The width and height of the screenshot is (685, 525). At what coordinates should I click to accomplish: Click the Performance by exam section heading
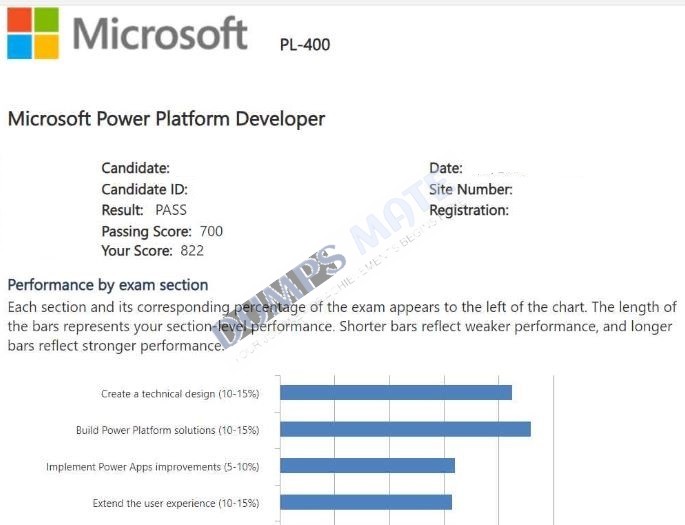pos(108,285)
